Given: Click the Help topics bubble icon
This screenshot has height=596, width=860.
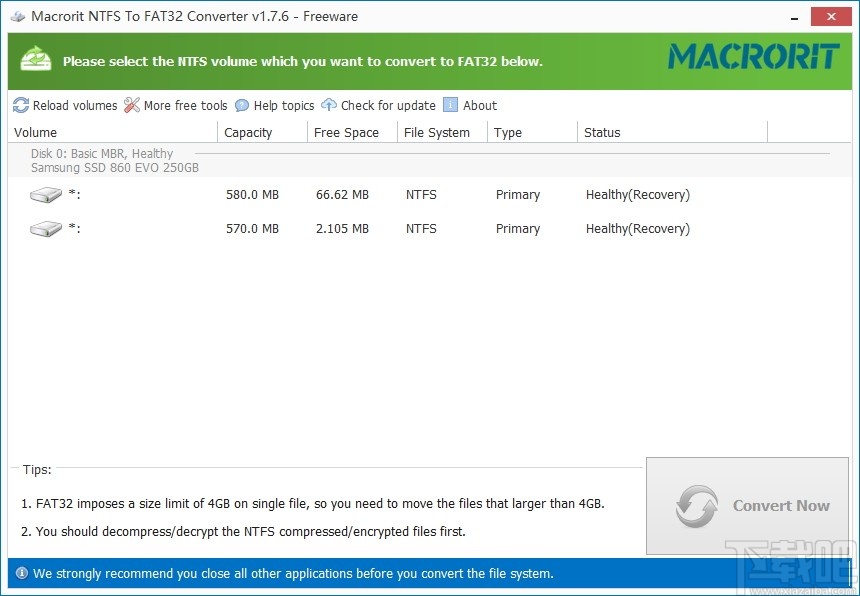Looking at the screenshot, I should point(241,105).
